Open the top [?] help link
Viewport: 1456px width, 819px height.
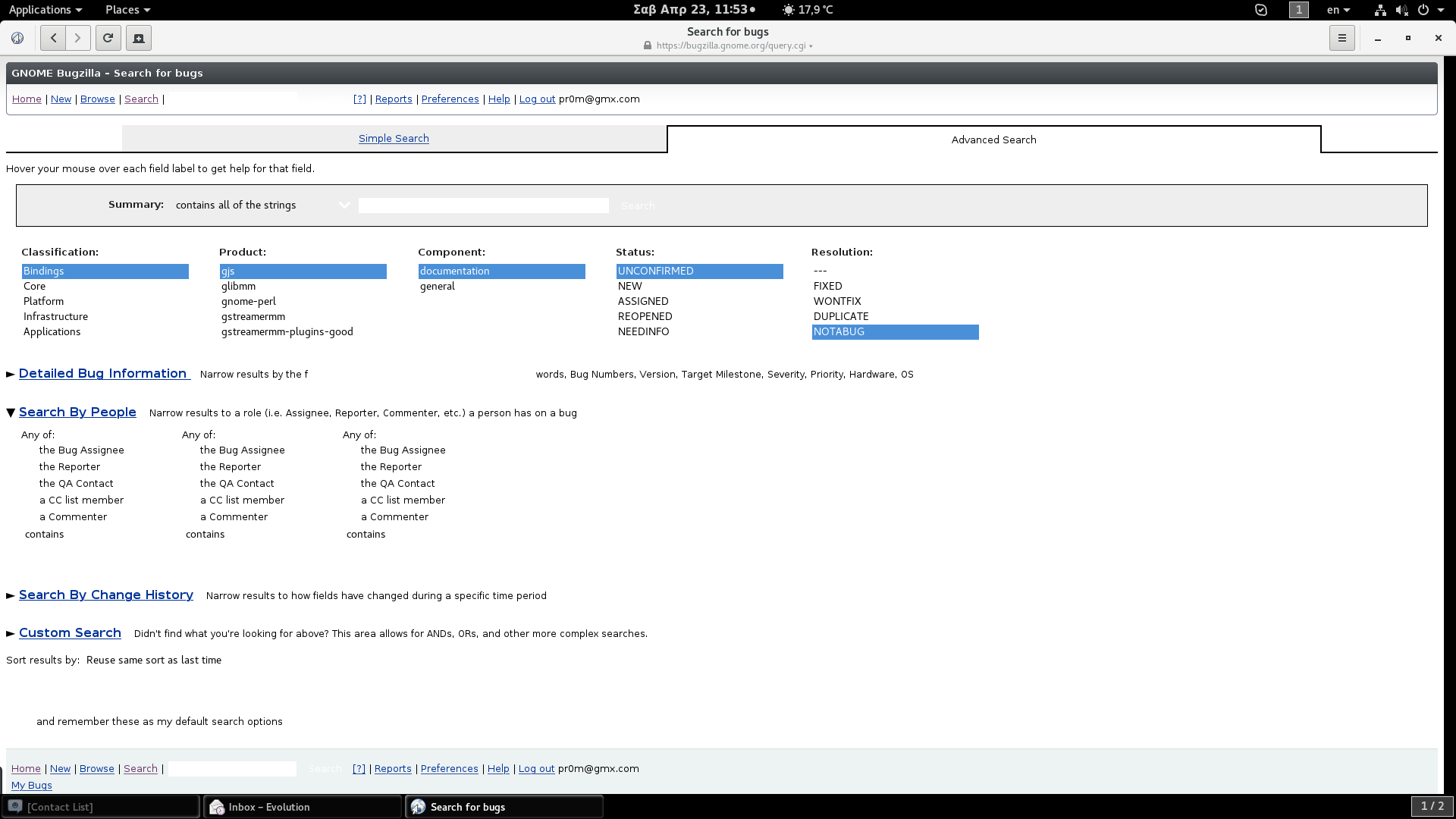[359, 99]
